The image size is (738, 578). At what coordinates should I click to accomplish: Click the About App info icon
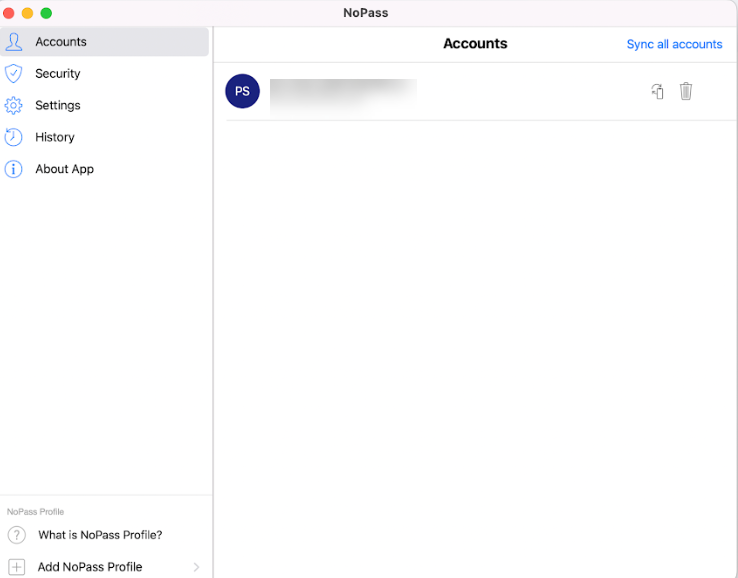tap(14, 169)
